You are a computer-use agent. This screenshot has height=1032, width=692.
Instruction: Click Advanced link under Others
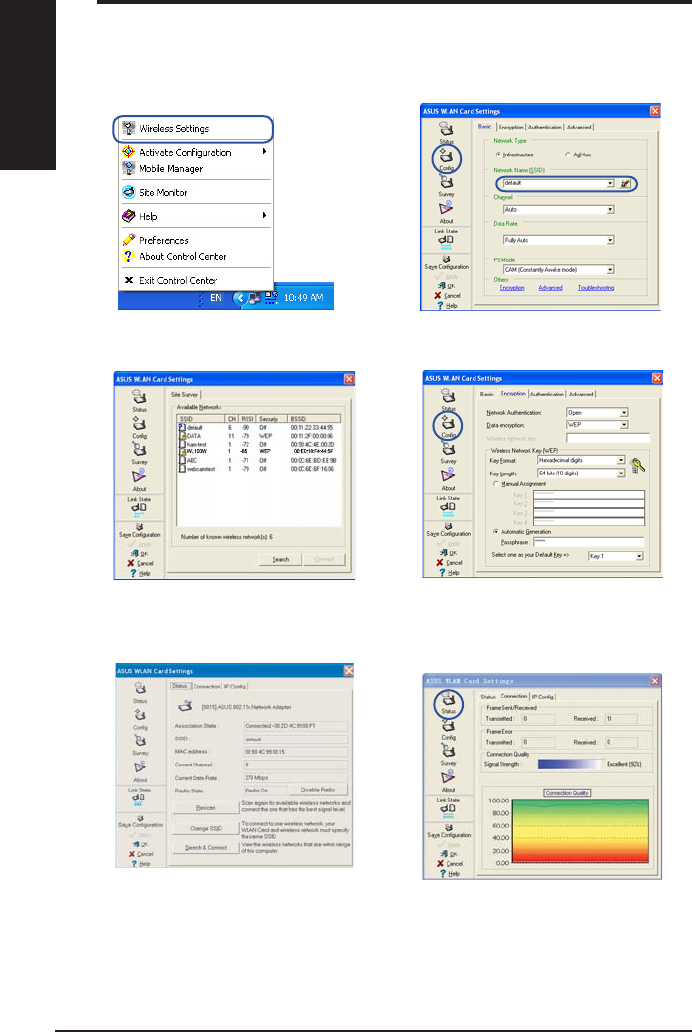click(550, 288)
